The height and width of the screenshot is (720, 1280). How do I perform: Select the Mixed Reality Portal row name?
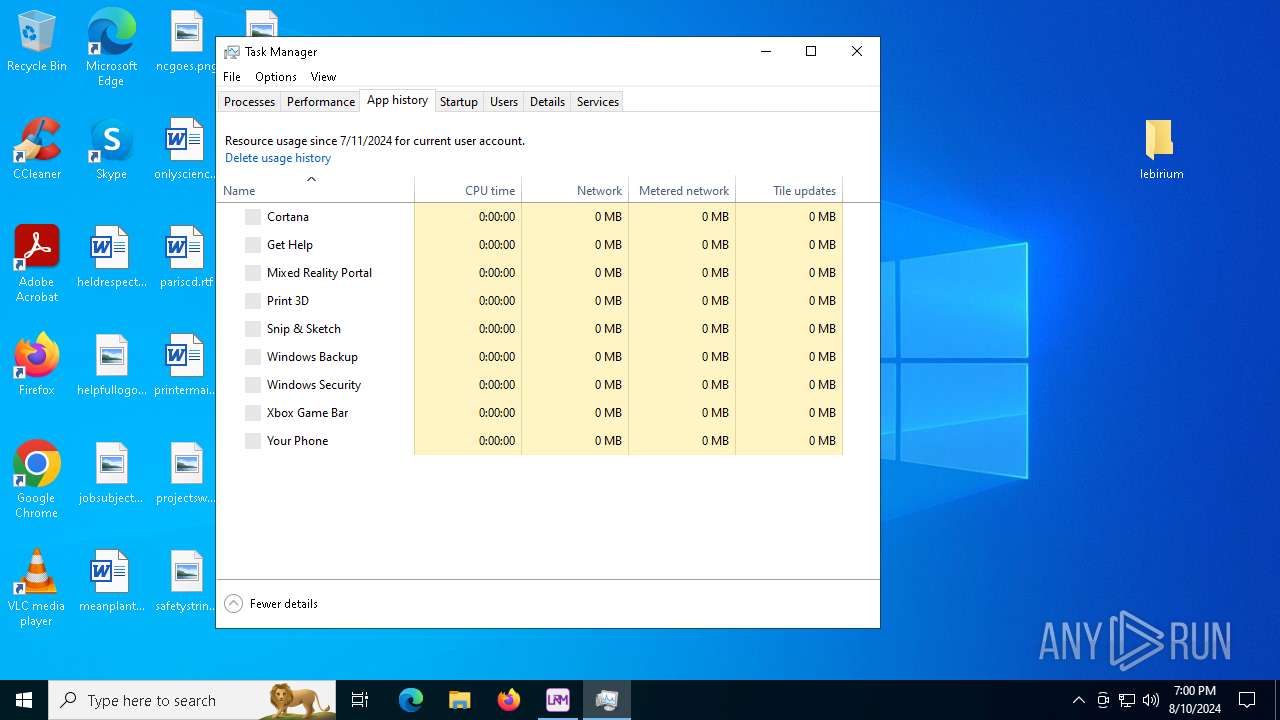pyautogui.click(x=319, y=273)
